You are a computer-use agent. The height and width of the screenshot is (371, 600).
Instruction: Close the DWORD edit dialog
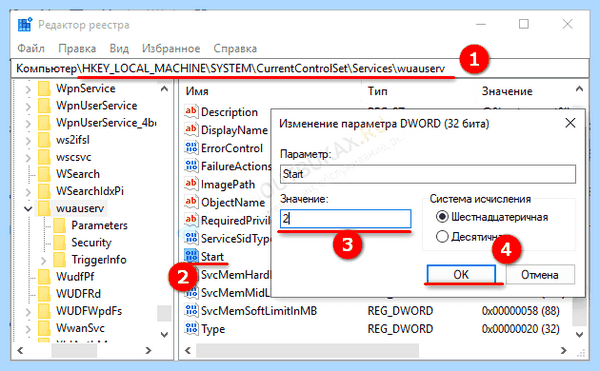click(570, 123)
